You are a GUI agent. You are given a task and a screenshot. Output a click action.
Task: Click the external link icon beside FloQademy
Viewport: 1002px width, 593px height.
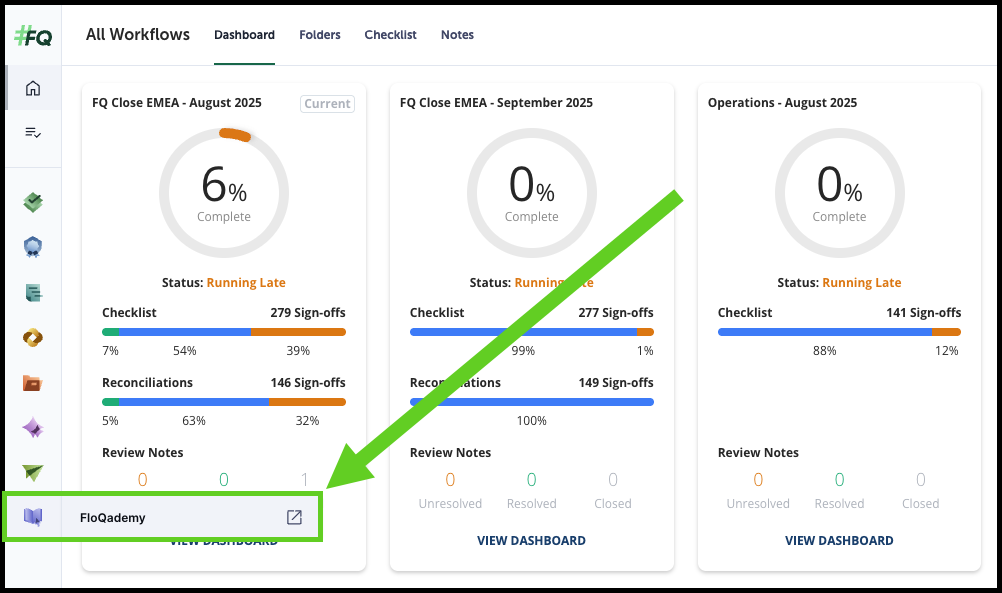click(294, 517)
